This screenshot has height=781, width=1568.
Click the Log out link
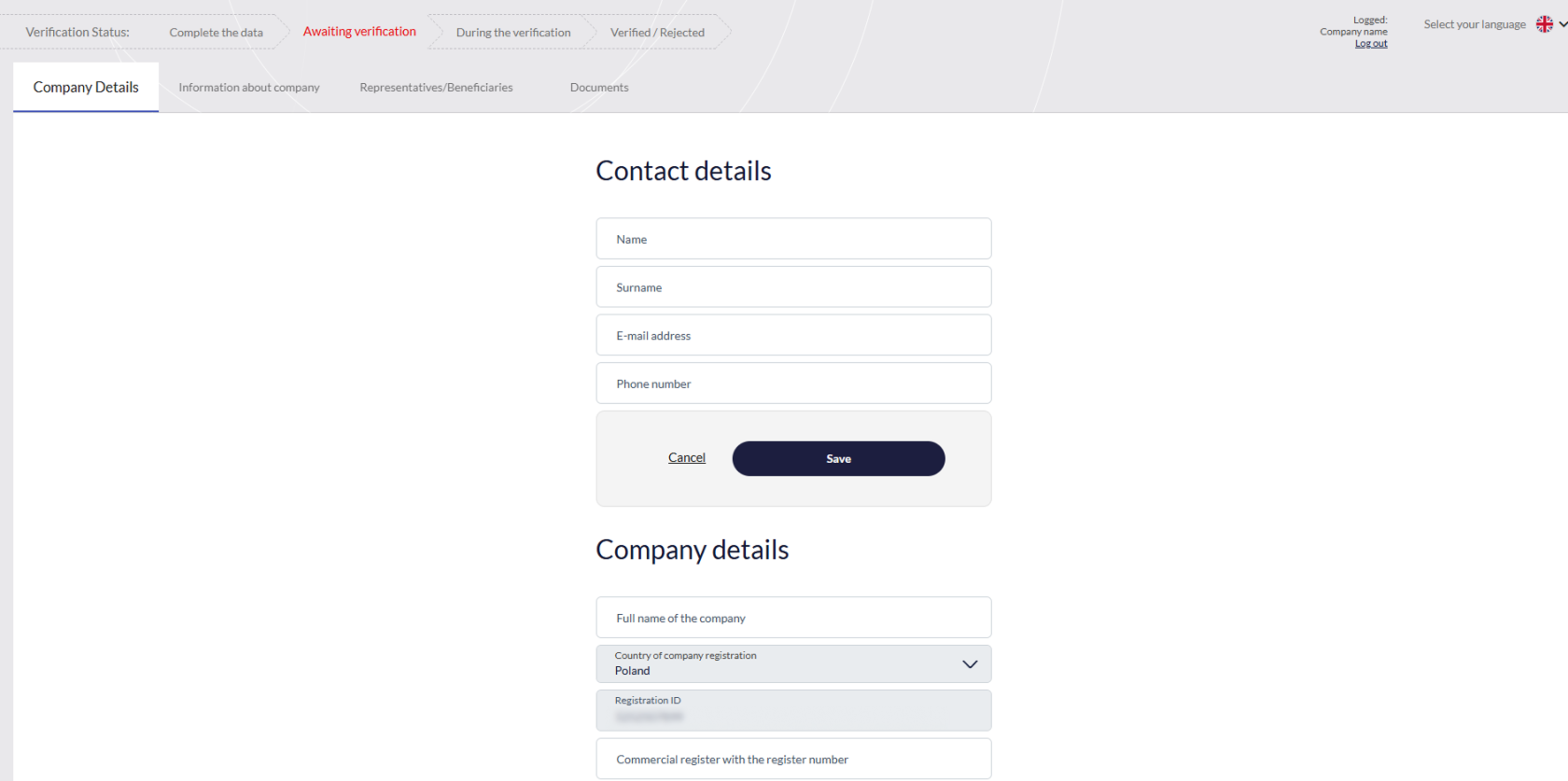1370,43
